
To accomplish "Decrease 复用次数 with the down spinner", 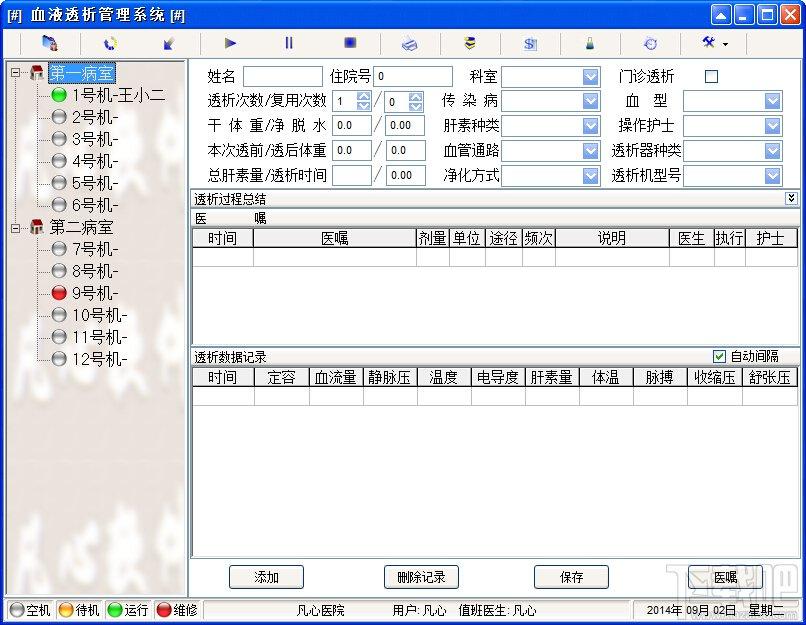I will [x=416, y=106].
